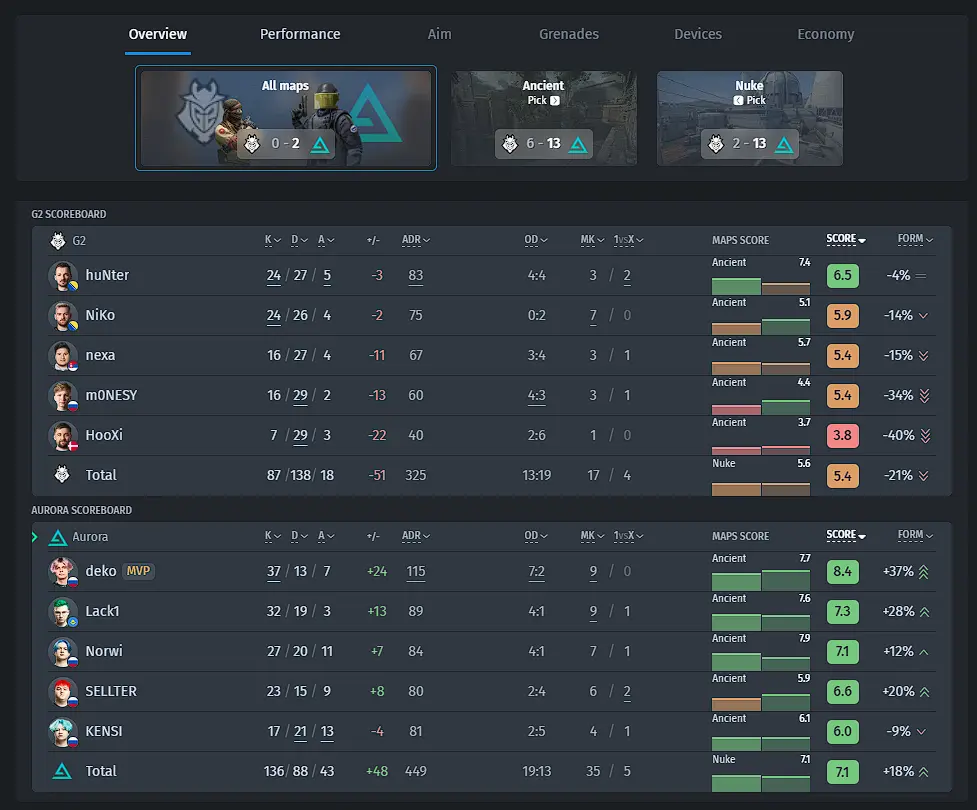
Task: Open the Devices tab
Action: tap(698, 34)
